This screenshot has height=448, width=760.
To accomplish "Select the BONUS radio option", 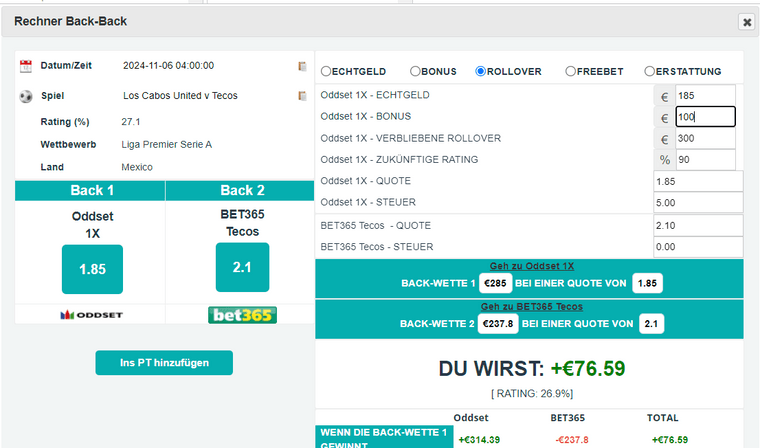I will click(x=415, y=71).
